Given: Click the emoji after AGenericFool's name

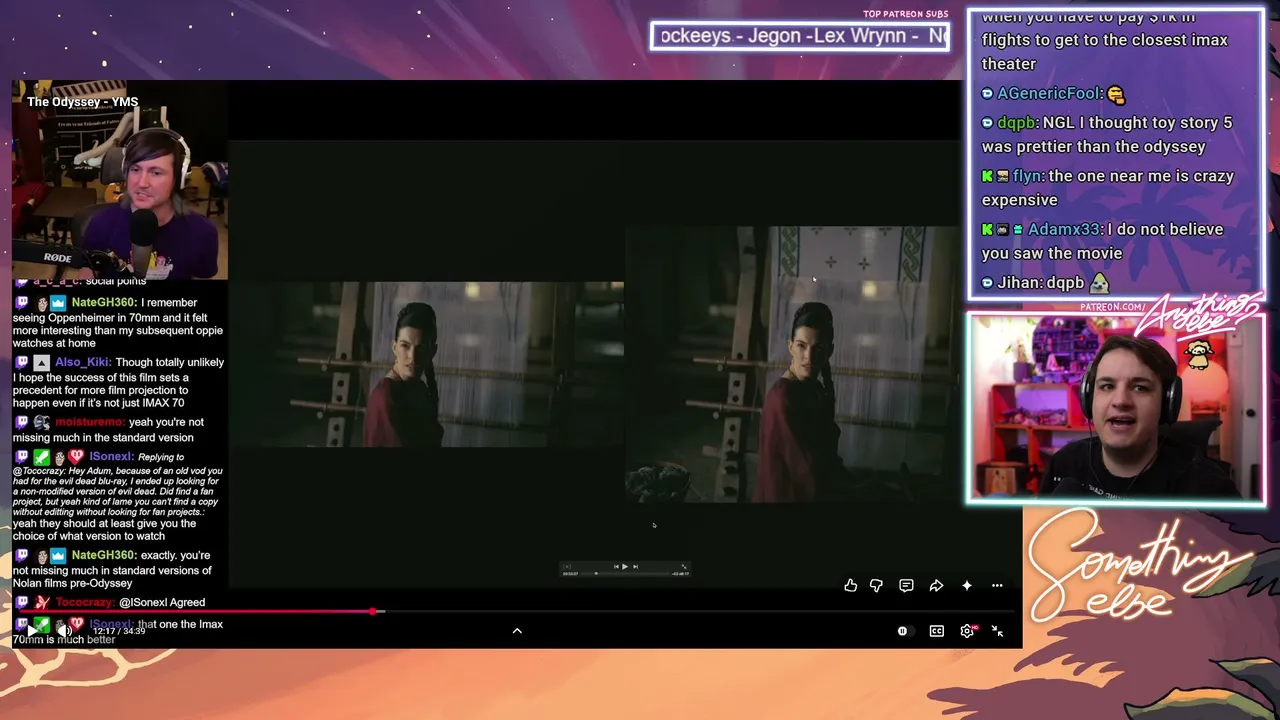Looking at the screenshot, I should click(x=1116, y=94).
